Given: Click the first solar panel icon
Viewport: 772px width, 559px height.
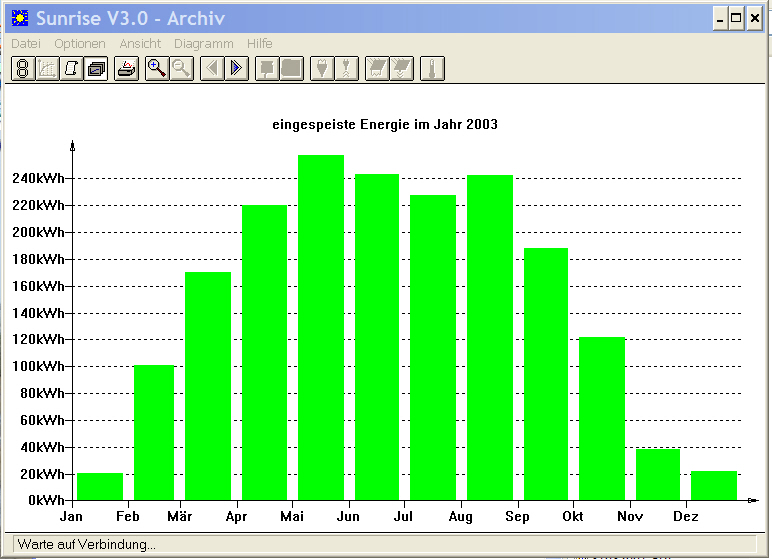Looking at the screenshot, I should [x=377, y=68].
